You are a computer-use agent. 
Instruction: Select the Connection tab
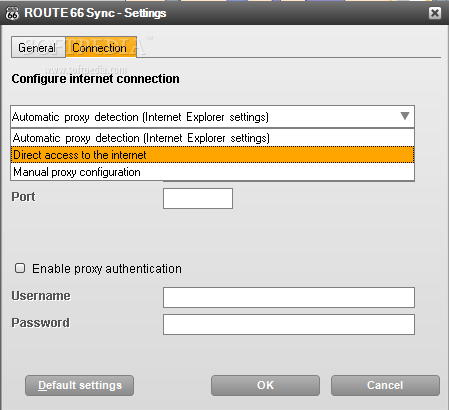point(101,47)
